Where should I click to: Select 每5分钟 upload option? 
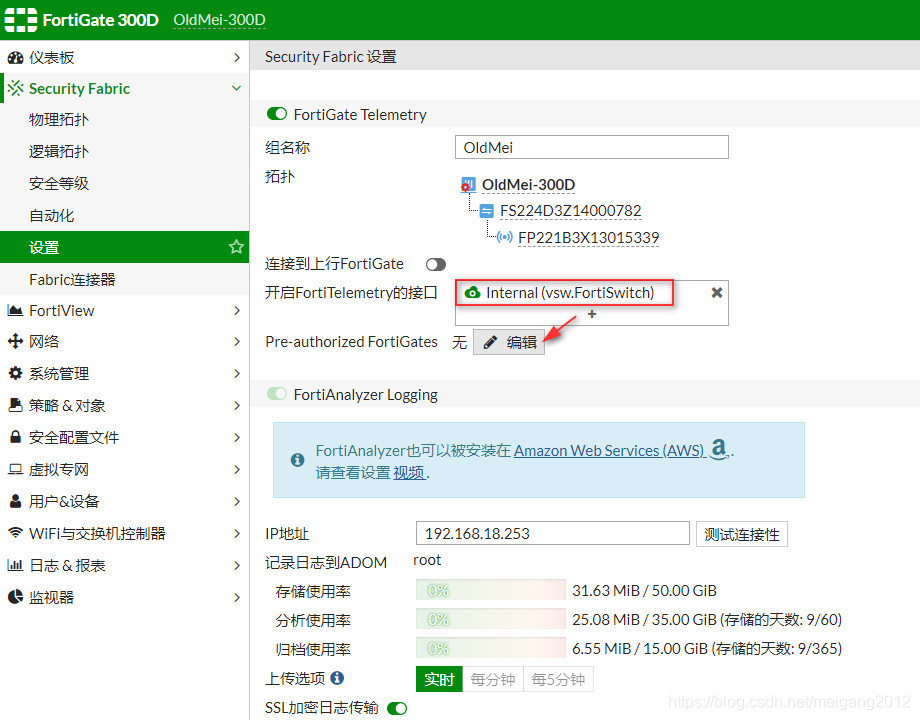pyautogui.click(x=558, y=680)
